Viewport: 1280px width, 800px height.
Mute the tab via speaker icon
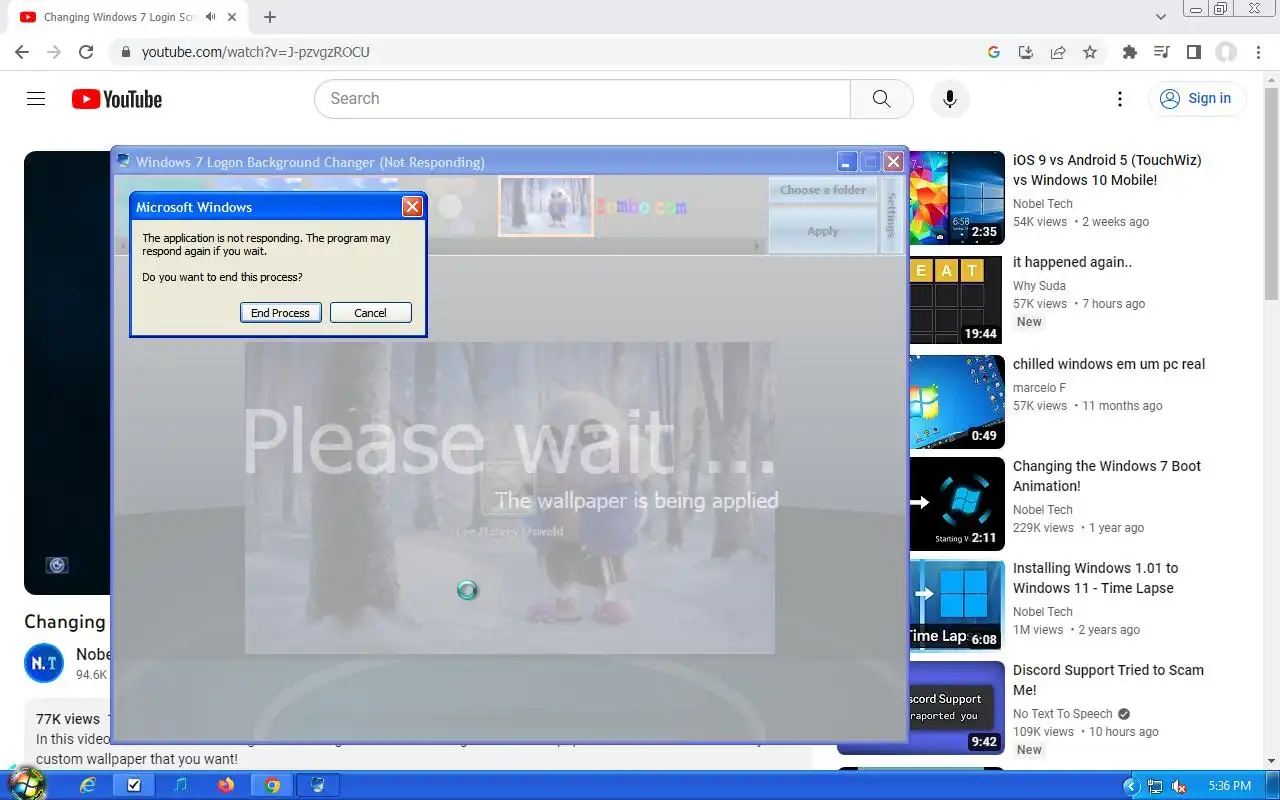211,17
